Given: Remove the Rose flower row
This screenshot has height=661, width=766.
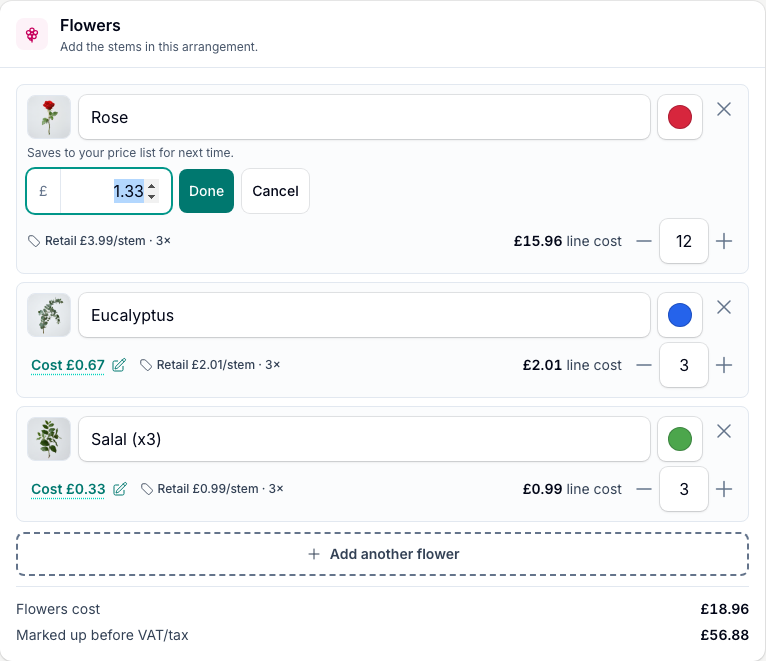Looking at the screenshot, I should pyautogui.click(x=723, y=109).
